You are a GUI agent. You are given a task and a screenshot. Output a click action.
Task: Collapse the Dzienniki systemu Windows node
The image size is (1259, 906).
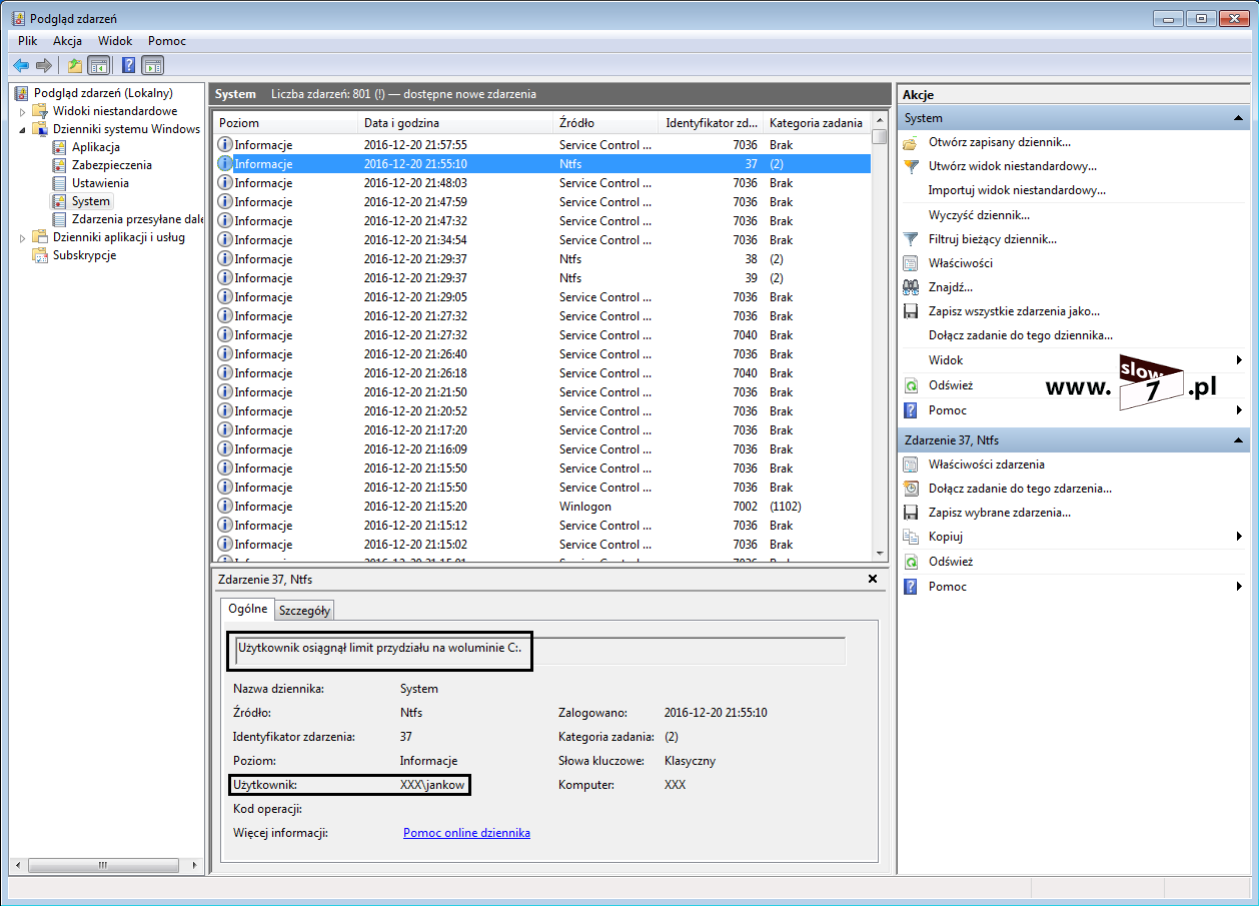(22, 129)
